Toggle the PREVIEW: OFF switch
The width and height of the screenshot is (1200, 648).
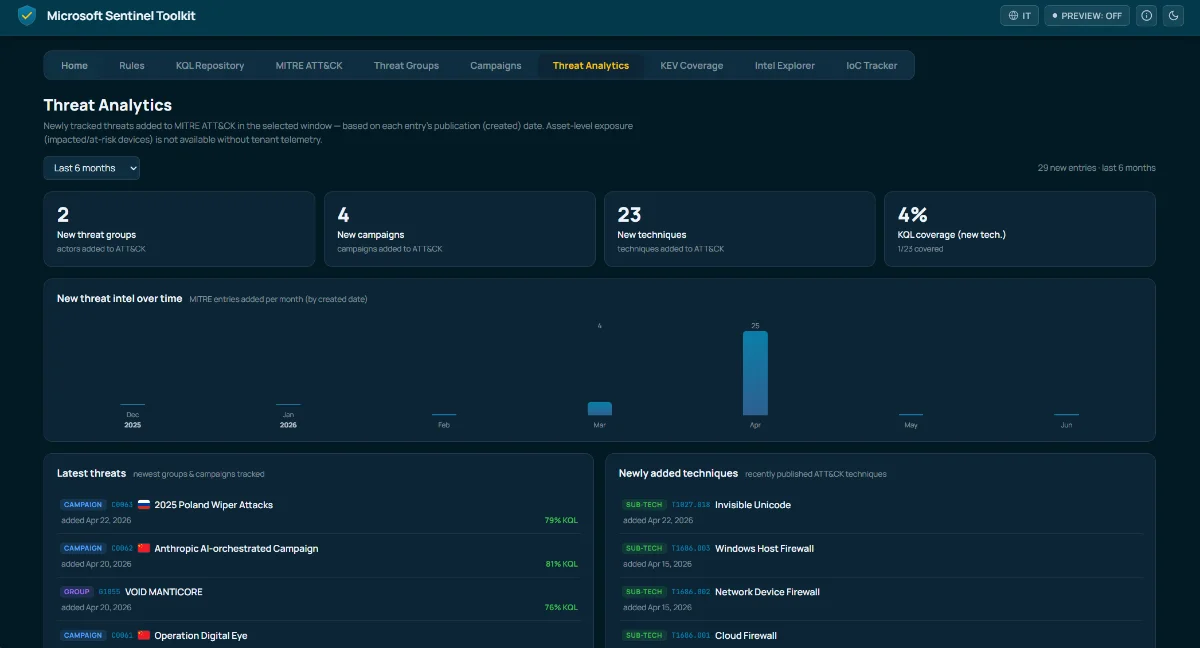click(1087, 16)
